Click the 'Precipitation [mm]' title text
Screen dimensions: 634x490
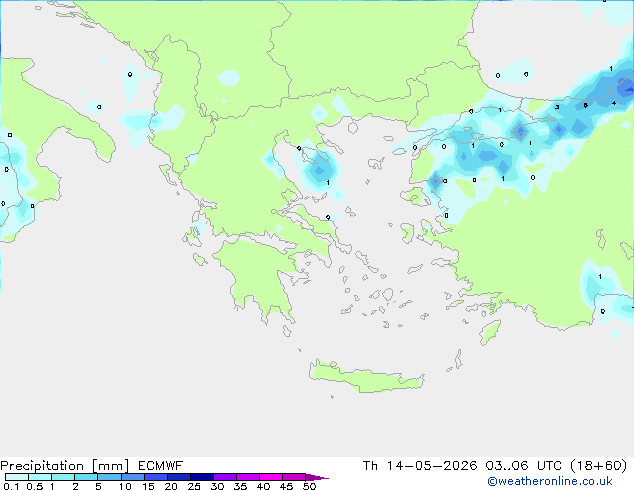coord(64,466)
